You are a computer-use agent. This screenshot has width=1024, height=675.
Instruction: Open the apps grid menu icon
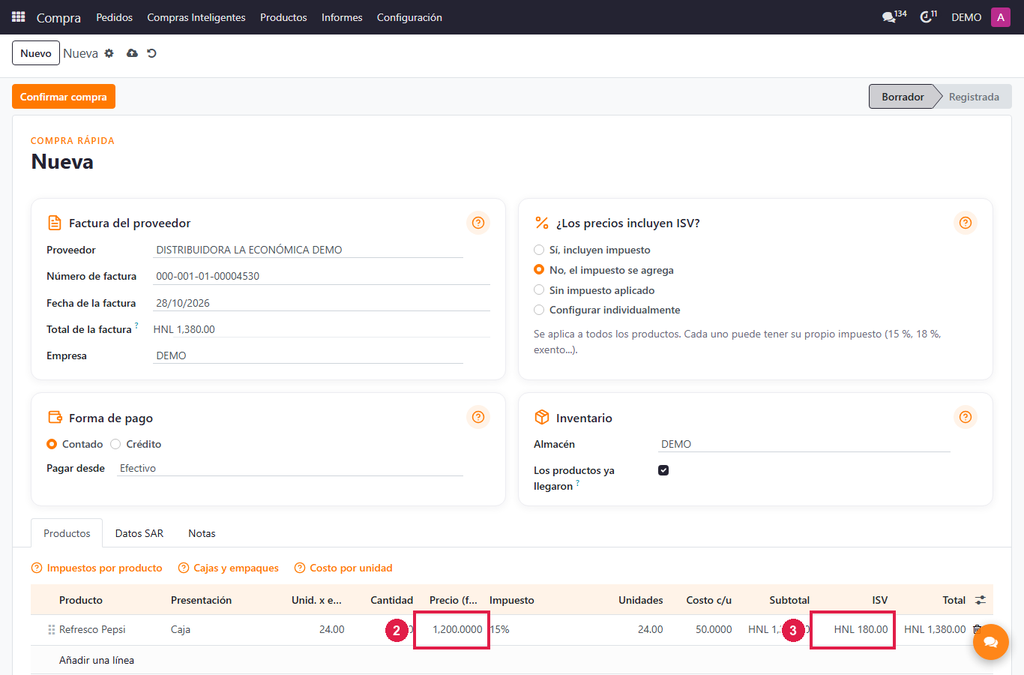[18, 17]
